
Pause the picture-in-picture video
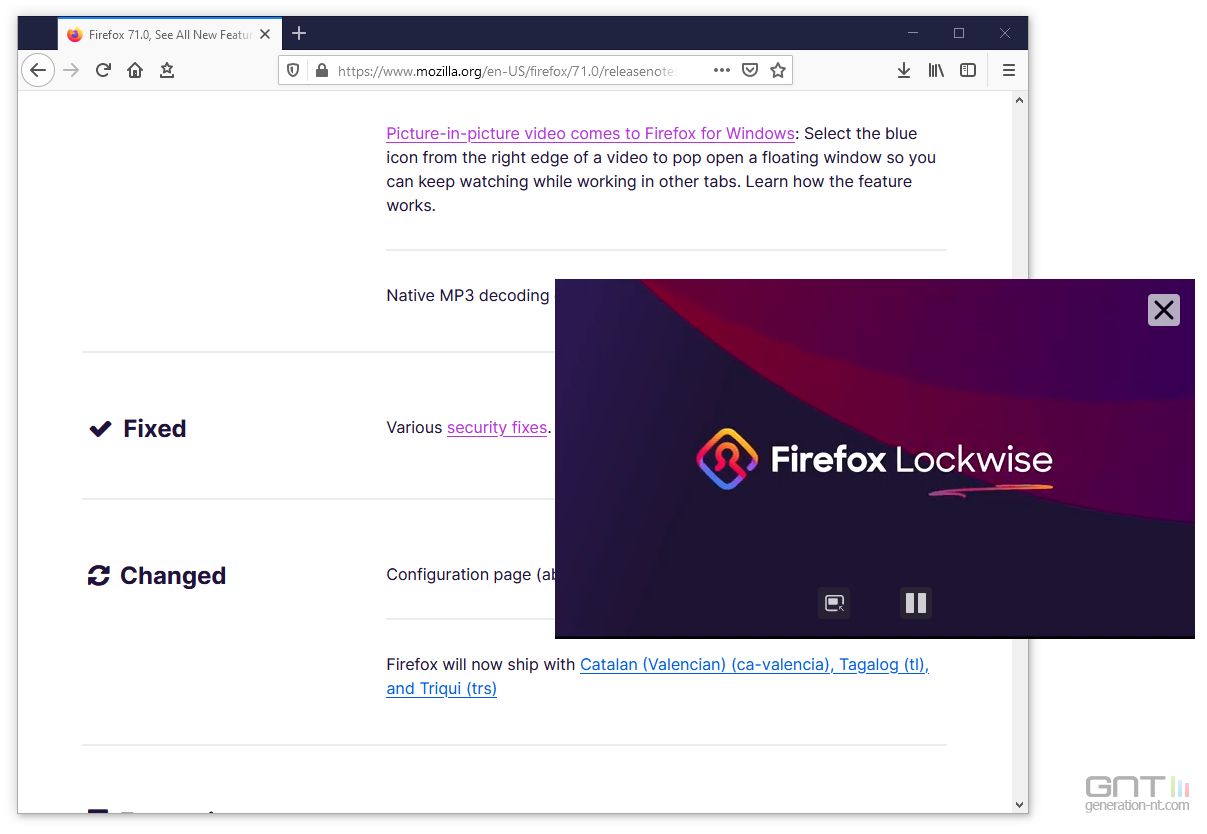pyautogui.click(x=916, y=603)
